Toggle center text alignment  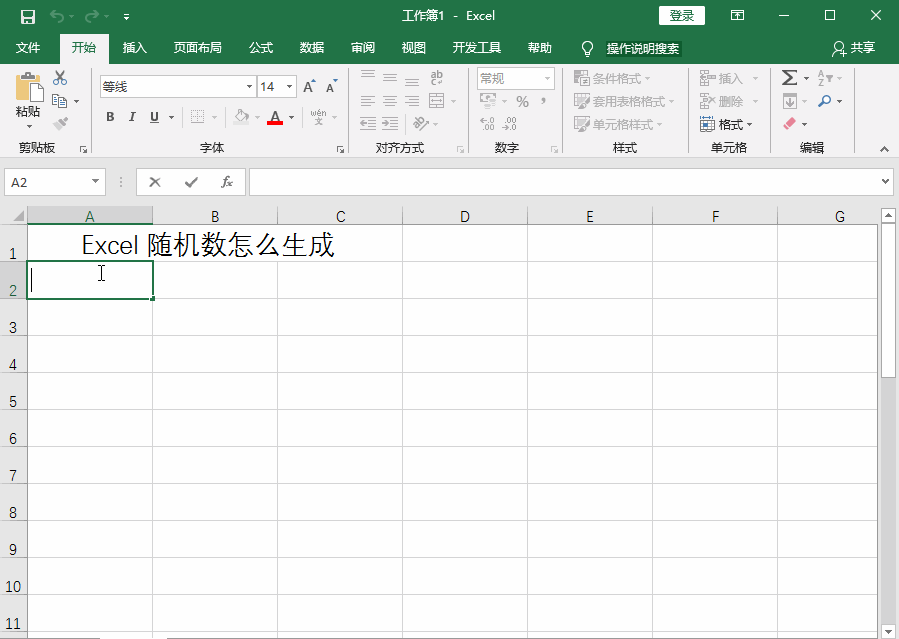390,101
